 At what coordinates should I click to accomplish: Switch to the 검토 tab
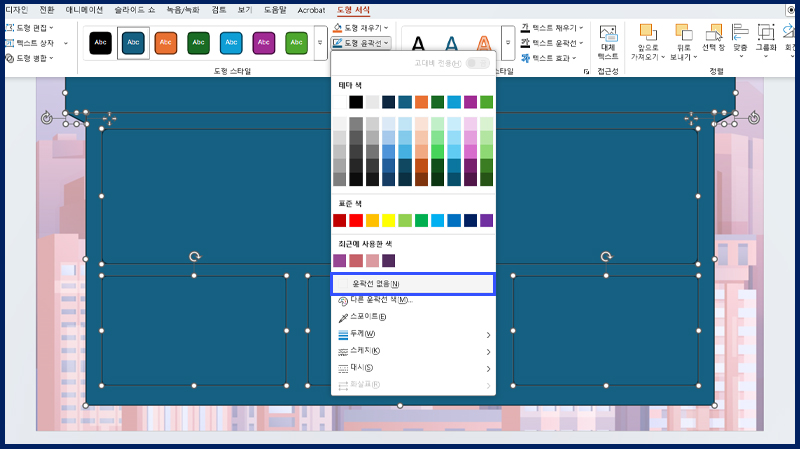[x=219, y=10]
